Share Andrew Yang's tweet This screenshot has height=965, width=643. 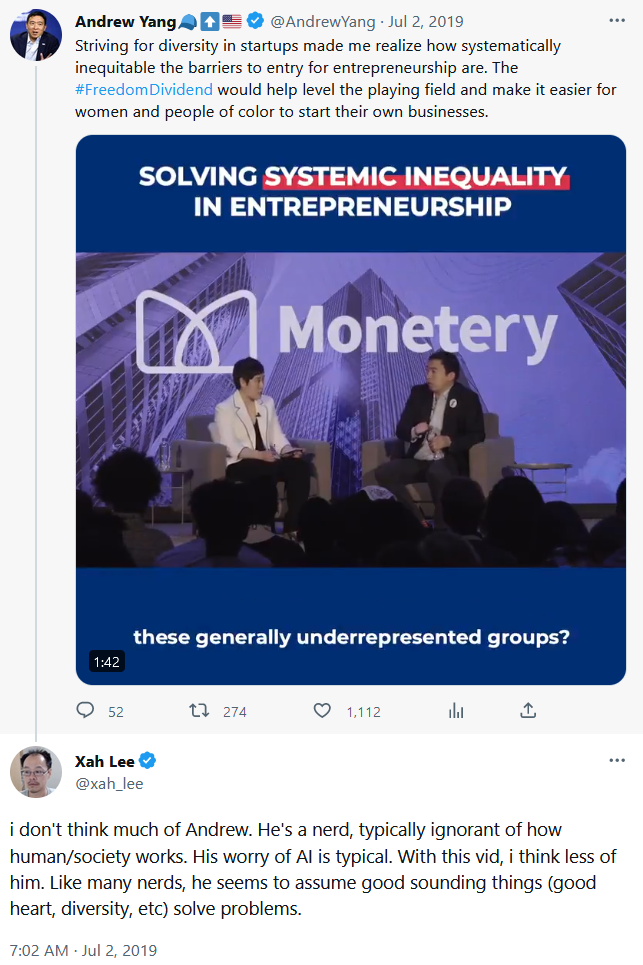528,711
